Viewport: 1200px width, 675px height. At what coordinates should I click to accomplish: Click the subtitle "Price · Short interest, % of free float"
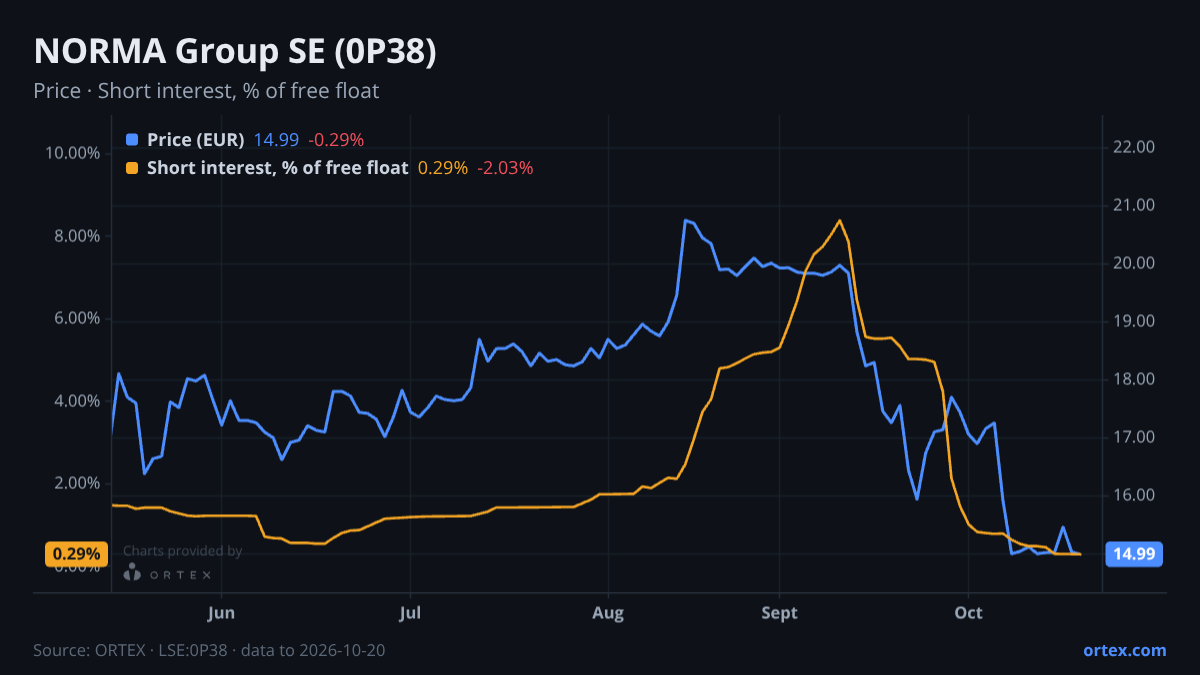[206, 91]
